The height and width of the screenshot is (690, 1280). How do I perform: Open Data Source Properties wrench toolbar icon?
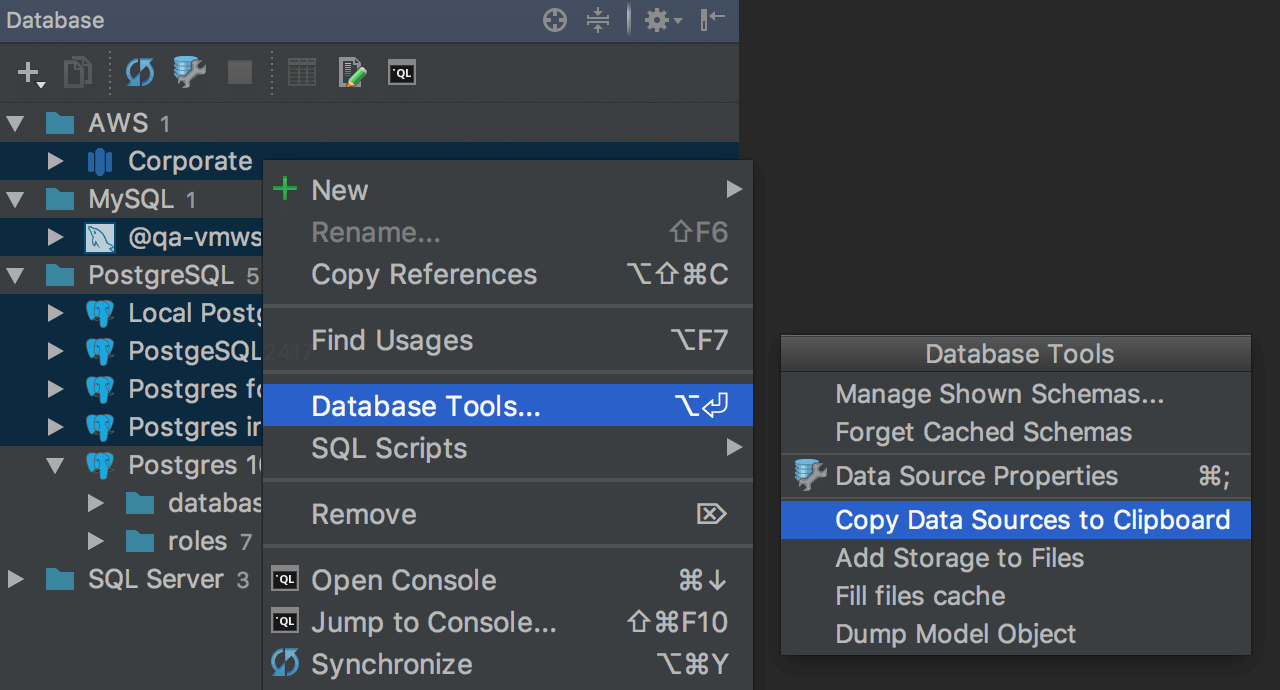189,73
